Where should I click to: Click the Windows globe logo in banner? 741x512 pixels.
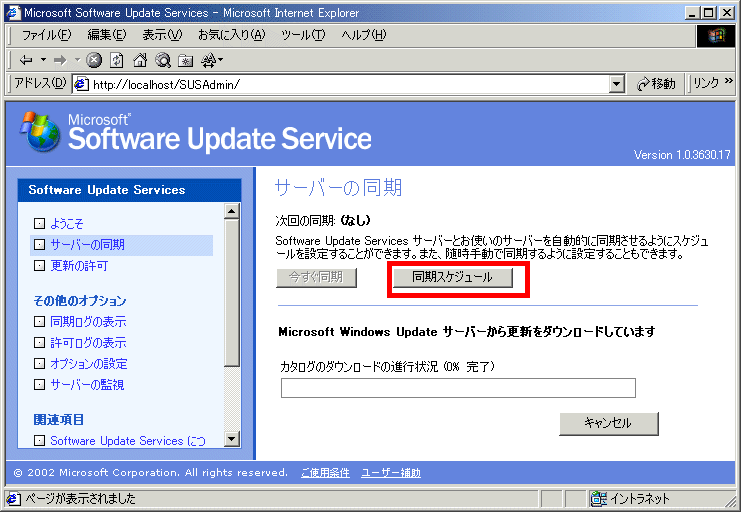pos(40,132)
